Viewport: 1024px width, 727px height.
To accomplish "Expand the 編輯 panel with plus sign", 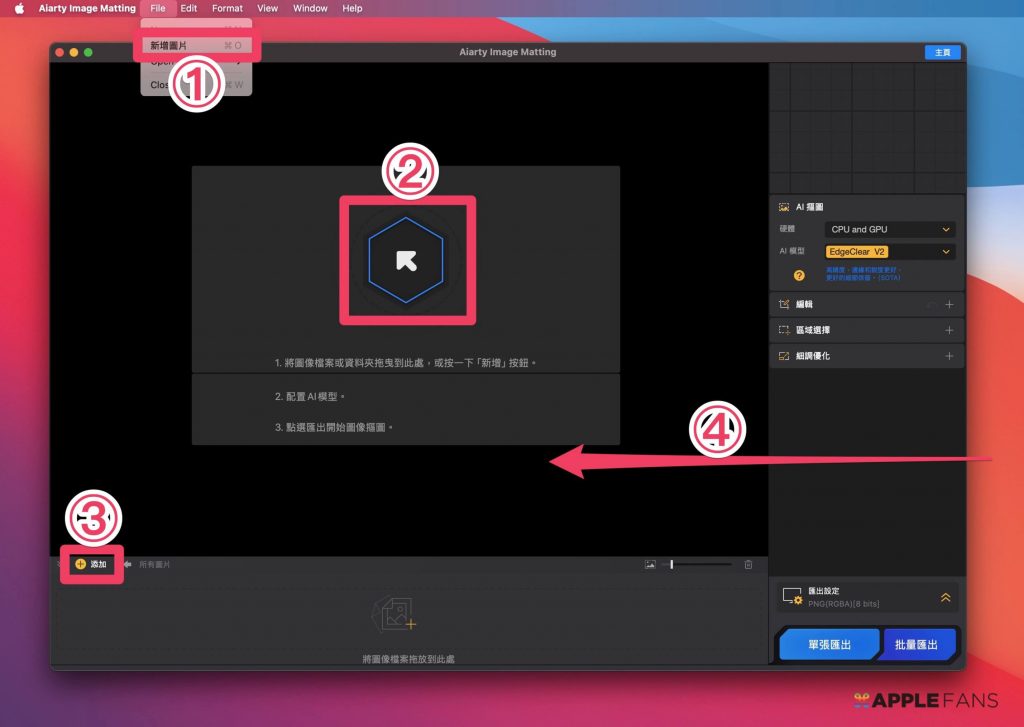I will tap(949, 304).
